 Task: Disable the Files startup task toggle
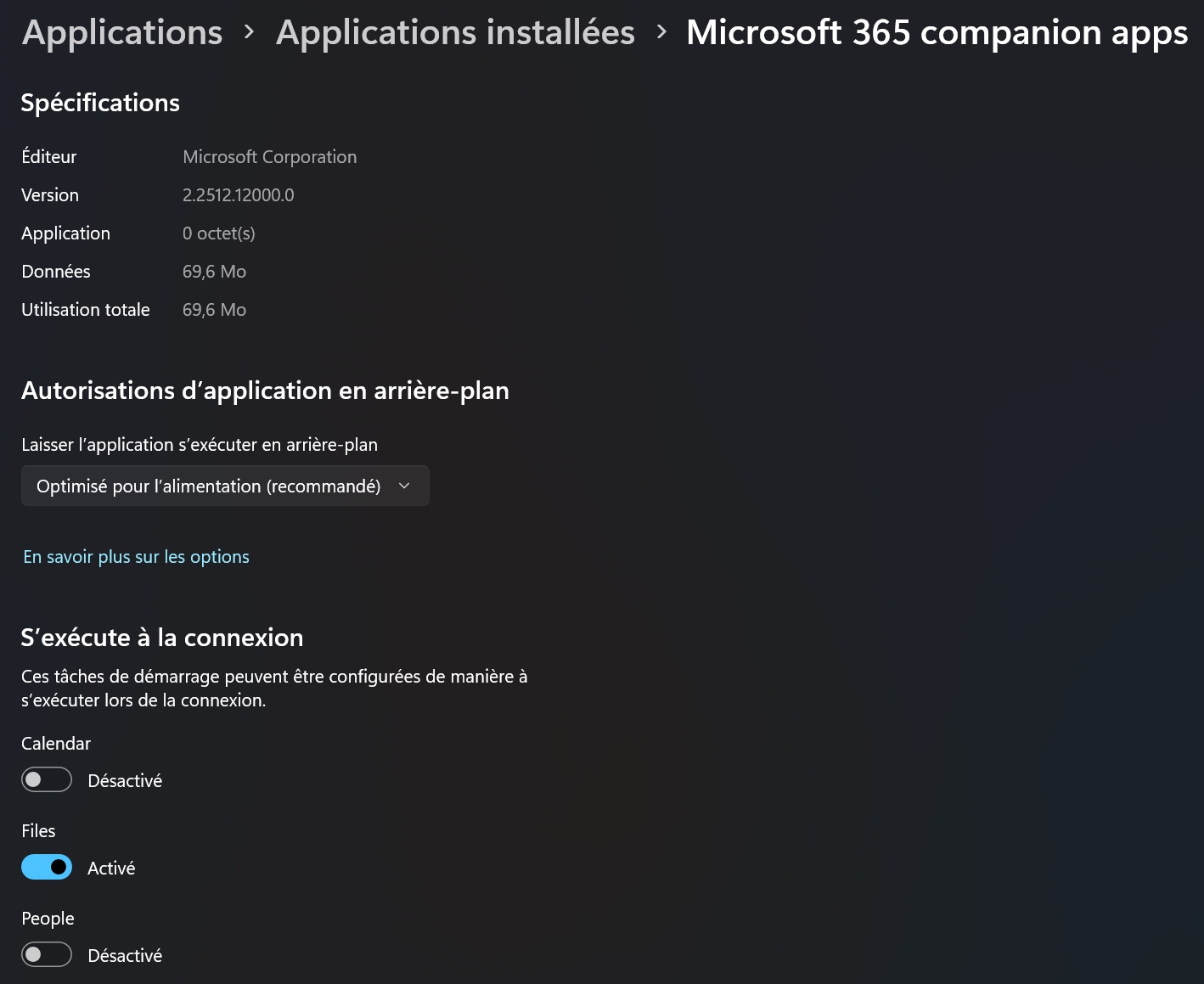tap(47, 867)
